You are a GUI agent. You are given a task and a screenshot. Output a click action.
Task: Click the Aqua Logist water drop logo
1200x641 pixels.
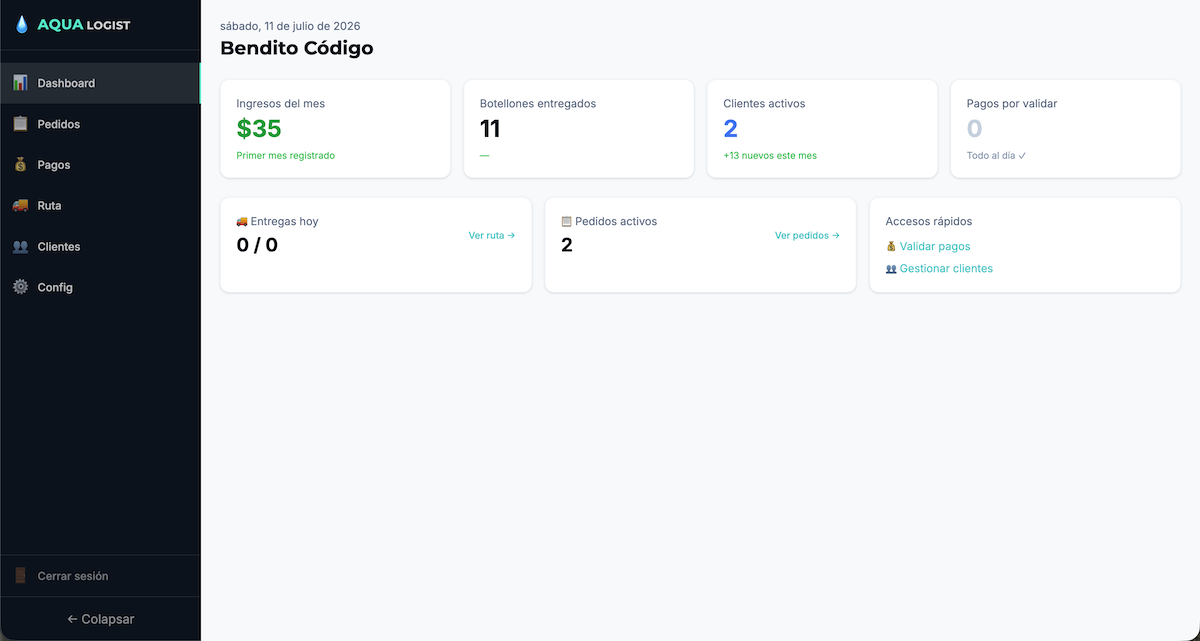tap(22, 25)
